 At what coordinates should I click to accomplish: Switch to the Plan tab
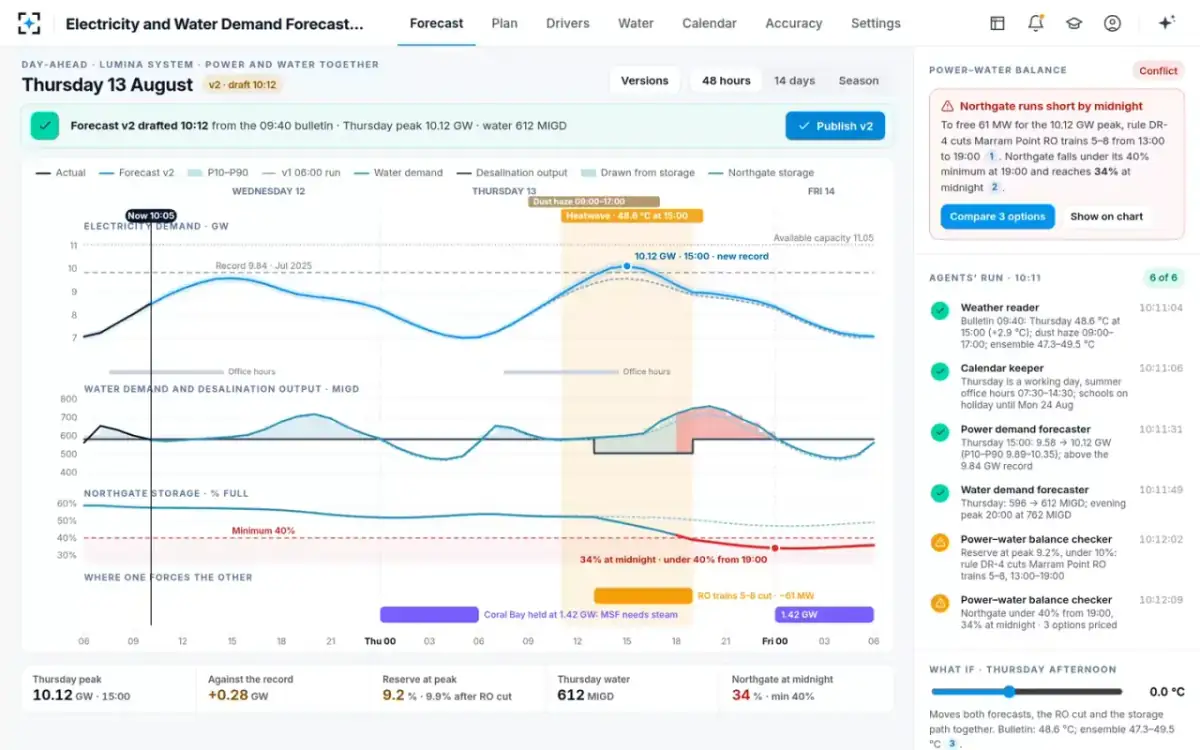pos(505,23)
